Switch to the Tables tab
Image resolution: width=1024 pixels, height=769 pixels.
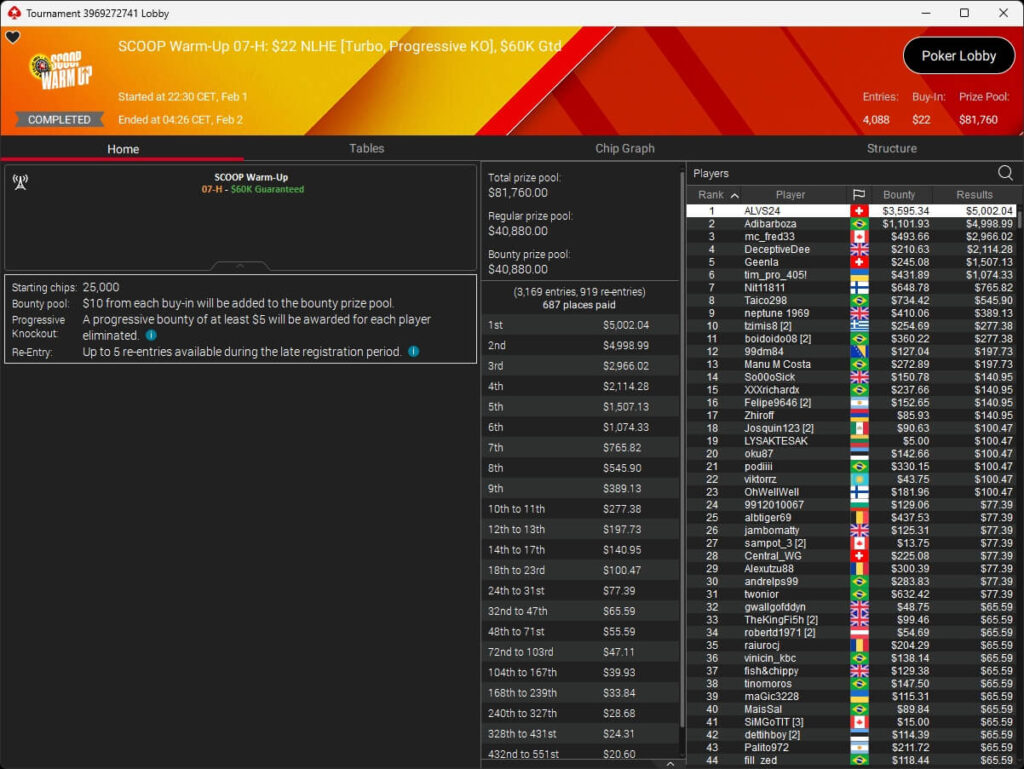pyautogui.click(x=366, y=148)
